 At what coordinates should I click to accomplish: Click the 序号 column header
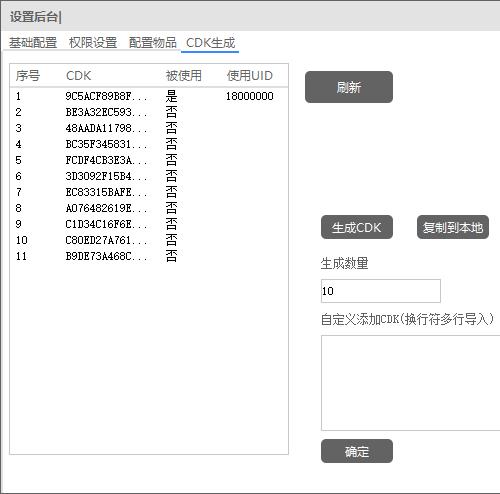28,76
